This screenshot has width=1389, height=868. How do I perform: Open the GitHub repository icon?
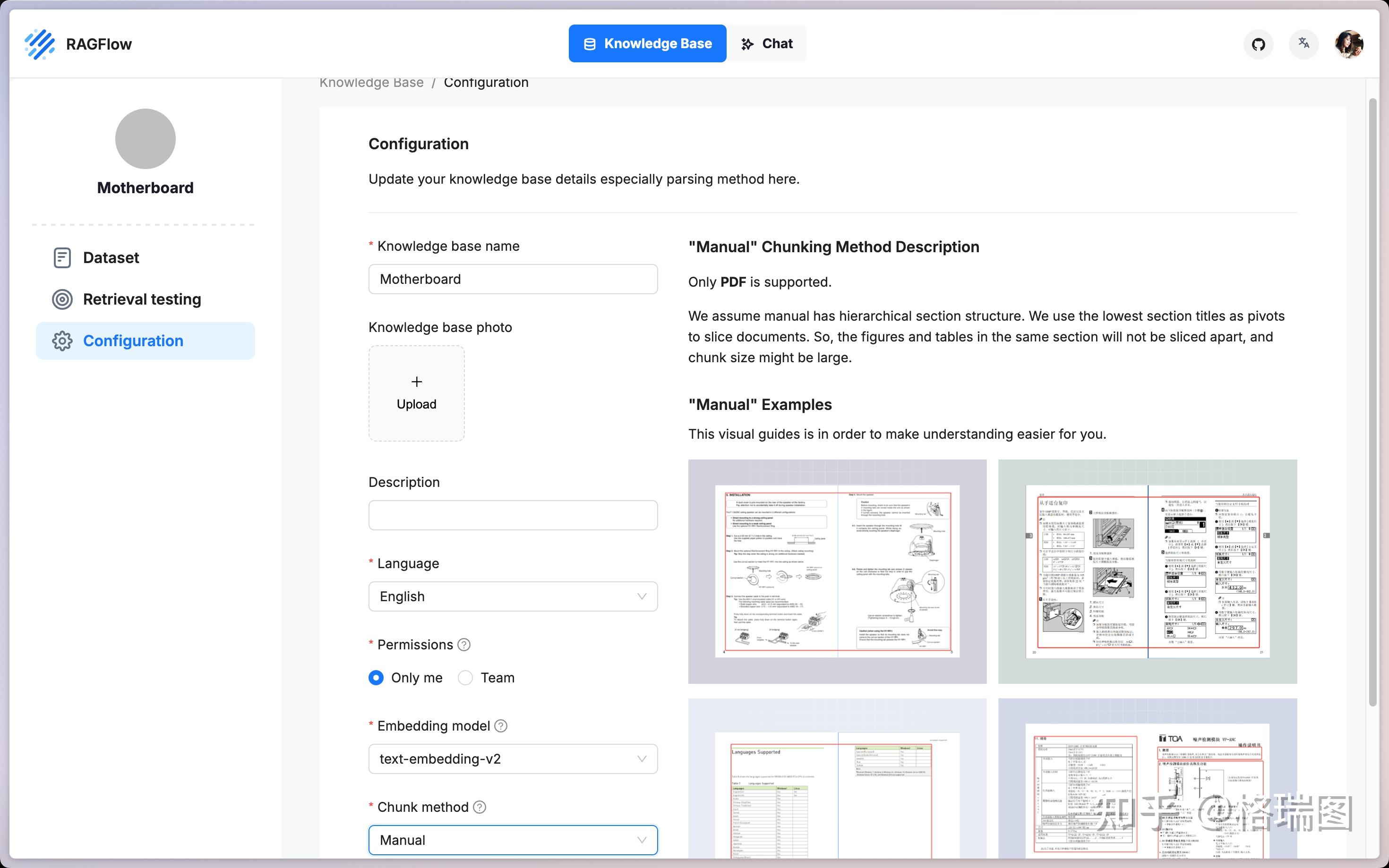coord(1258,44)
